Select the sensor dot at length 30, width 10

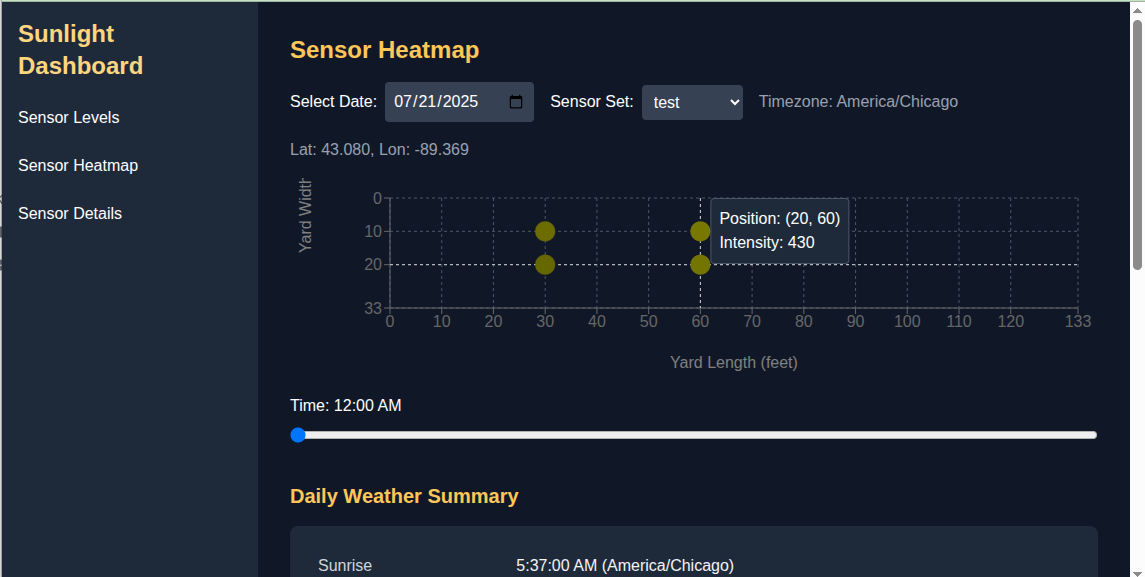click(x=545, y=232)
